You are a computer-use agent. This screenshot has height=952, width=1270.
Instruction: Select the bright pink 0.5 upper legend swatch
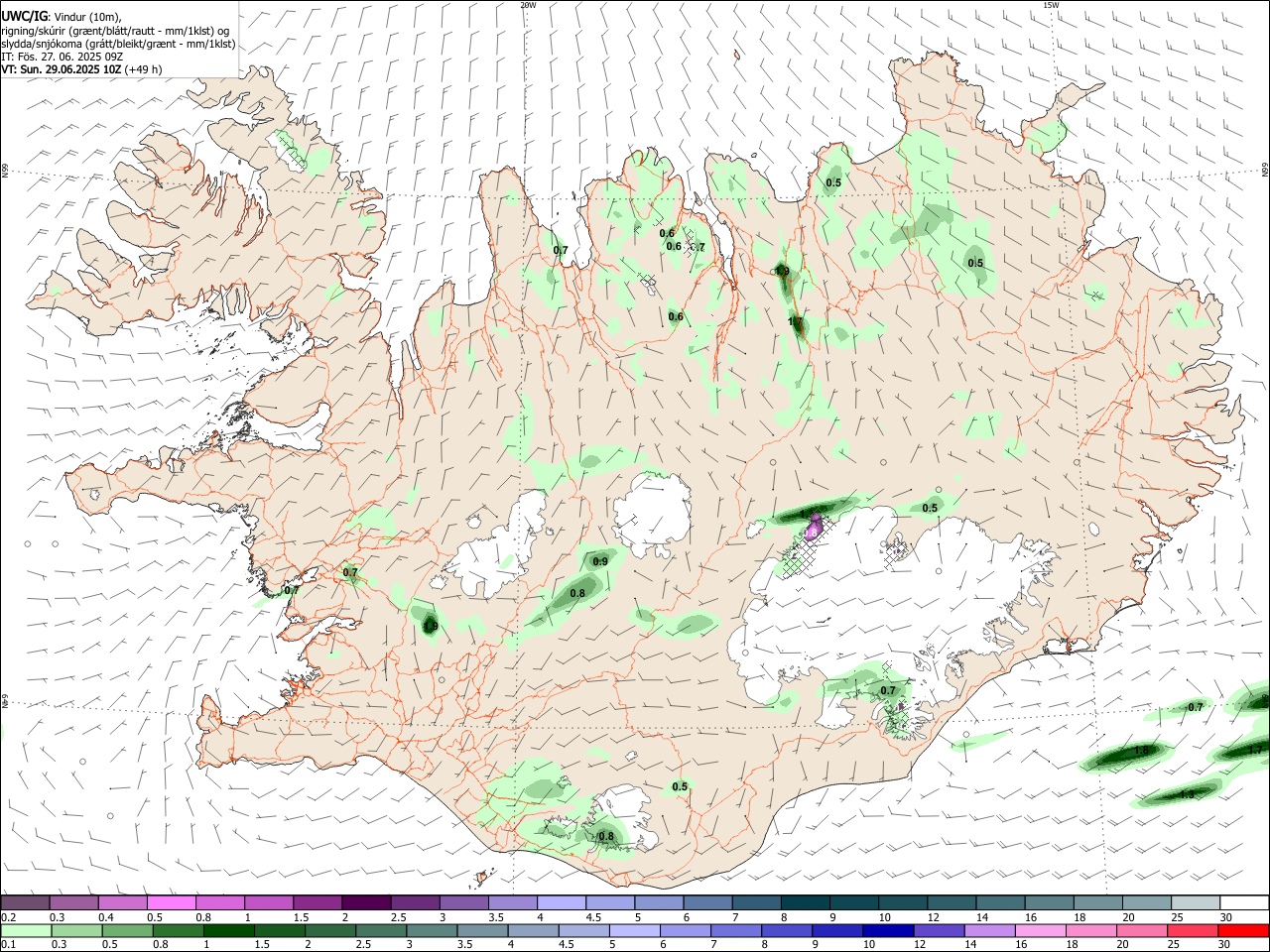click(x=171, y=902)
